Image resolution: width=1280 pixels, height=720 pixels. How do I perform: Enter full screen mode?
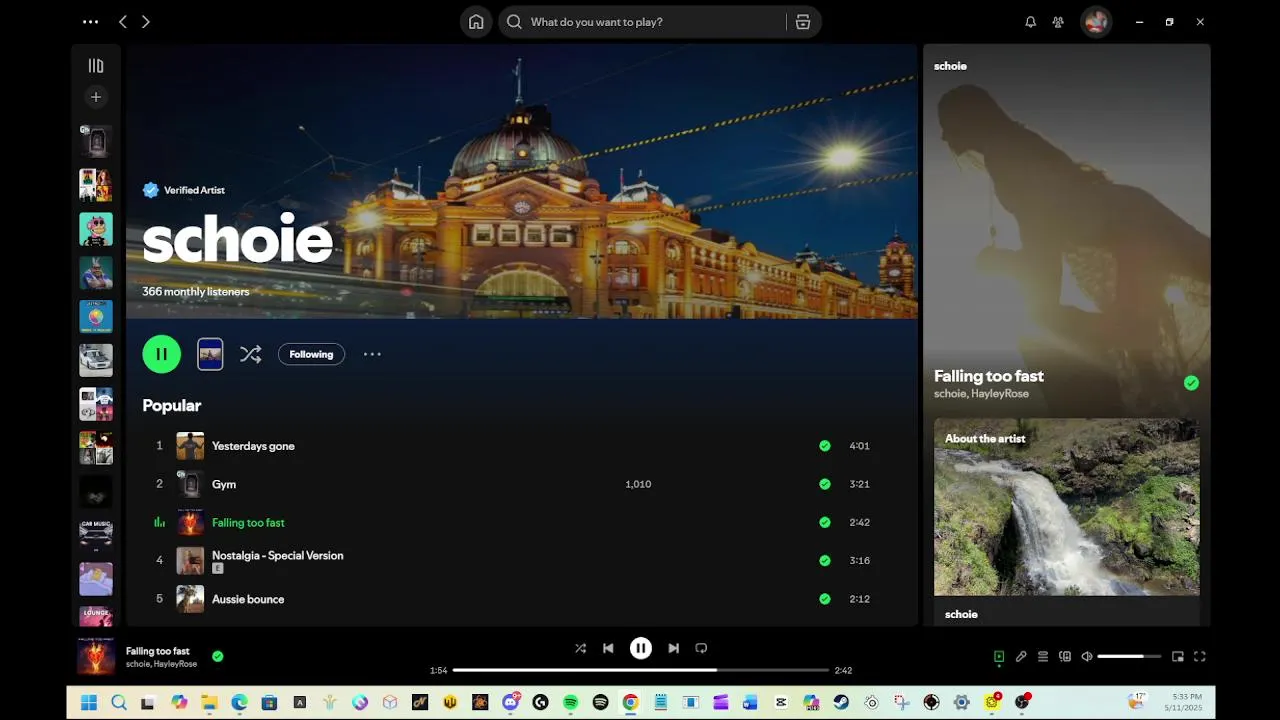tap(1200, 657)
